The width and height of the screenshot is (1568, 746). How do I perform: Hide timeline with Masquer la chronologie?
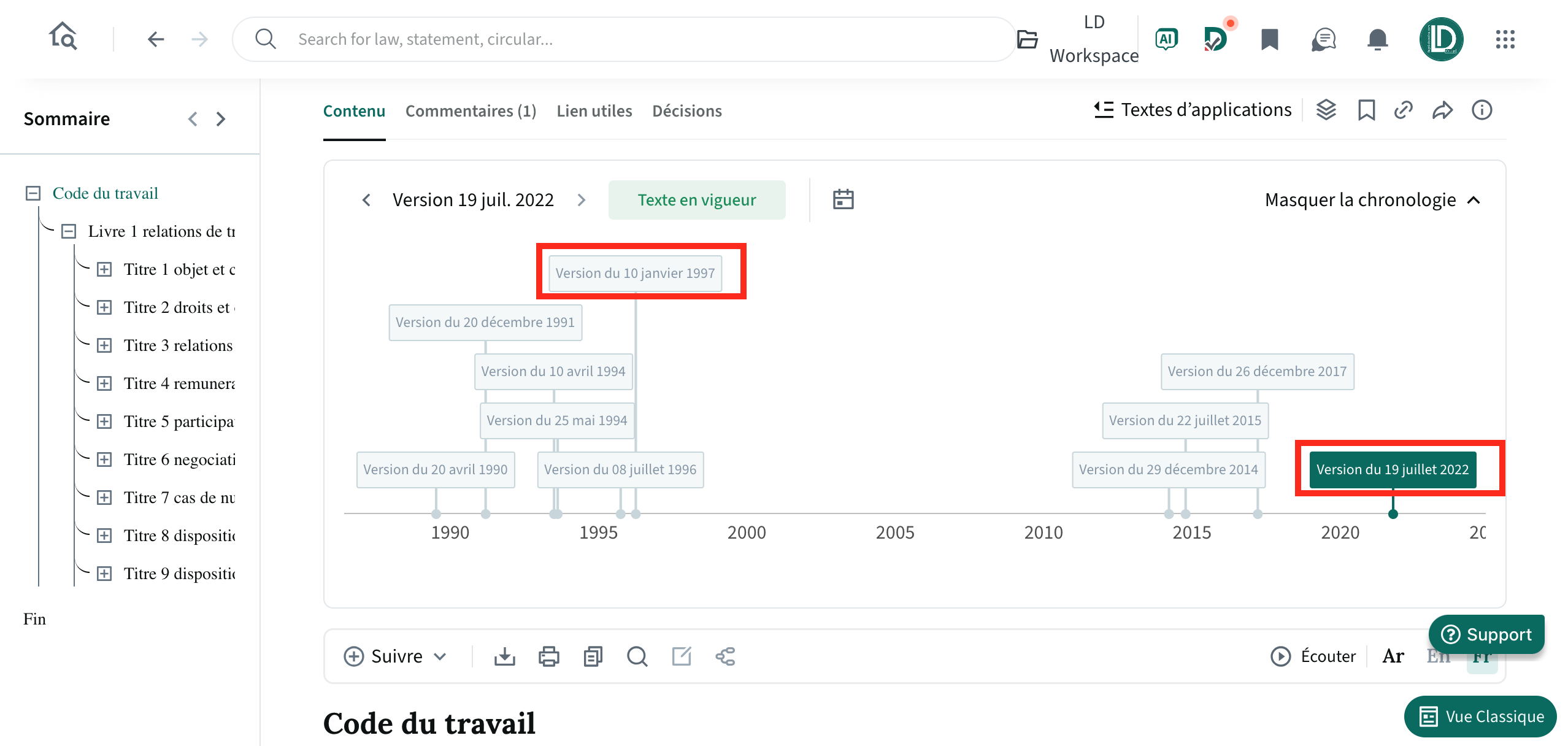(x=1372, y=200)
